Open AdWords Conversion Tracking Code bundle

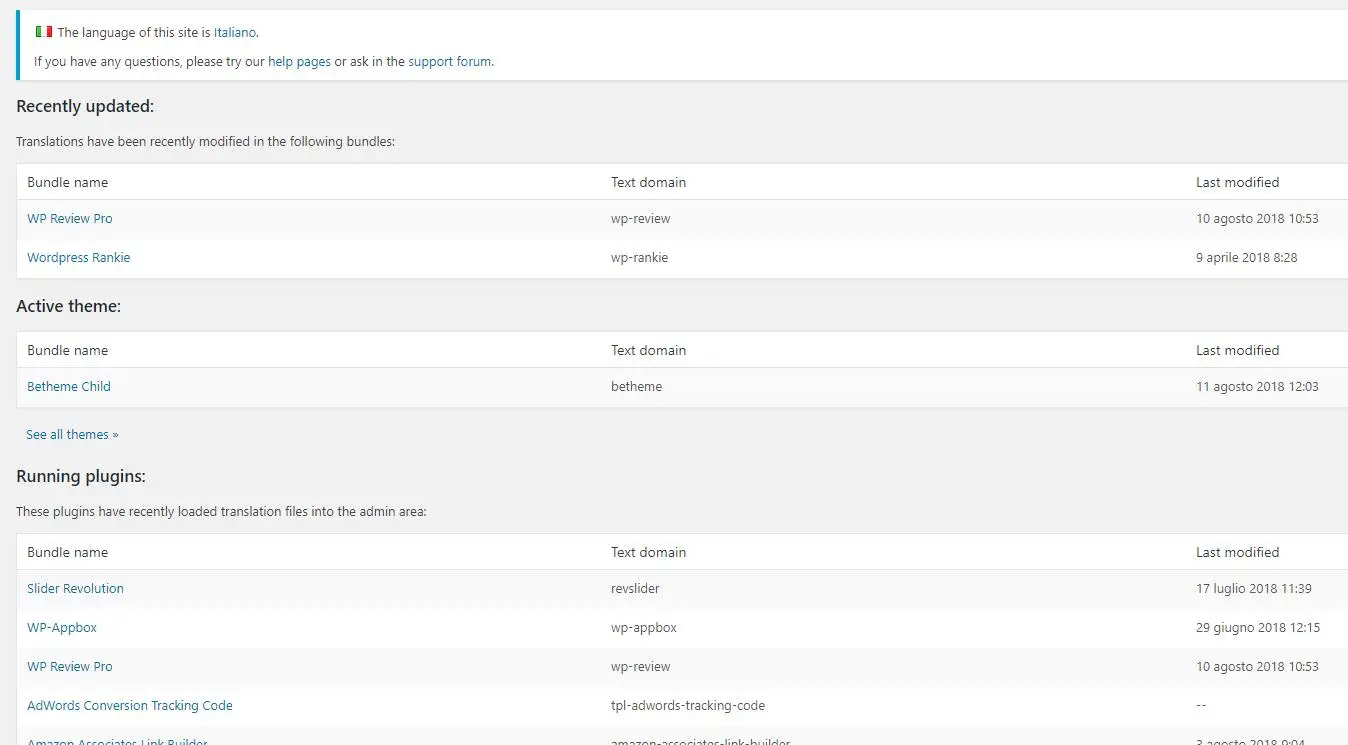[130, 706]
